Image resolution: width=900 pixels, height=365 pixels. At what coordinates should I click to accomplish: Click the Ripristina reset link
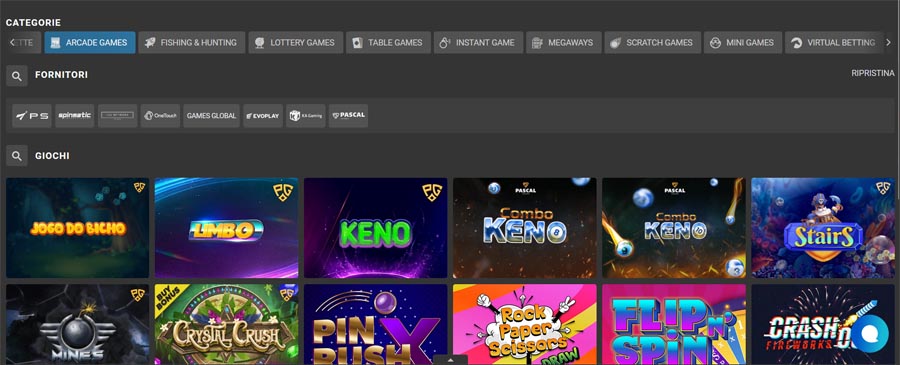pos(872,73)
